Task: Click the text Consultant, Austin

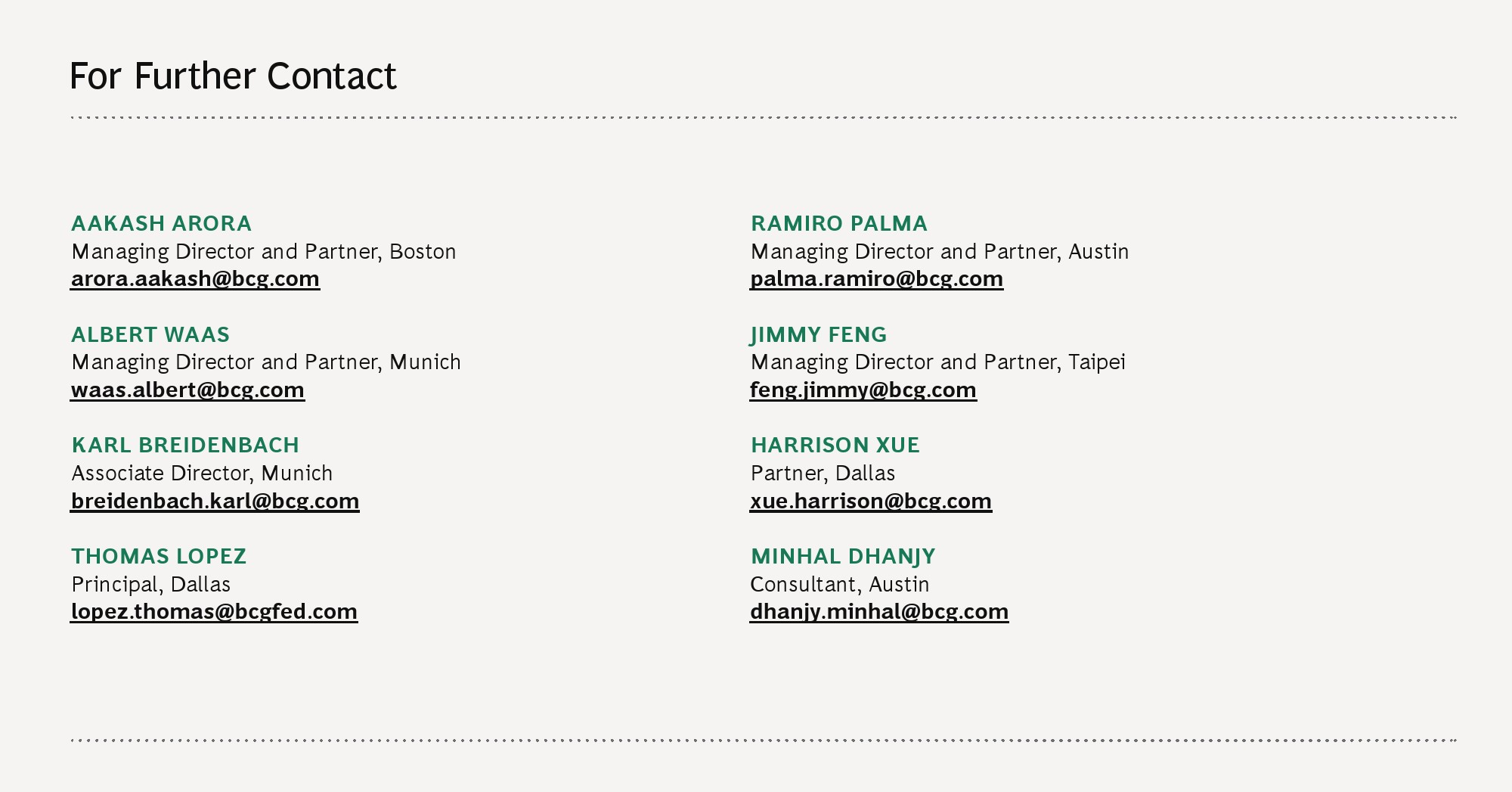Action: point(839,585)
